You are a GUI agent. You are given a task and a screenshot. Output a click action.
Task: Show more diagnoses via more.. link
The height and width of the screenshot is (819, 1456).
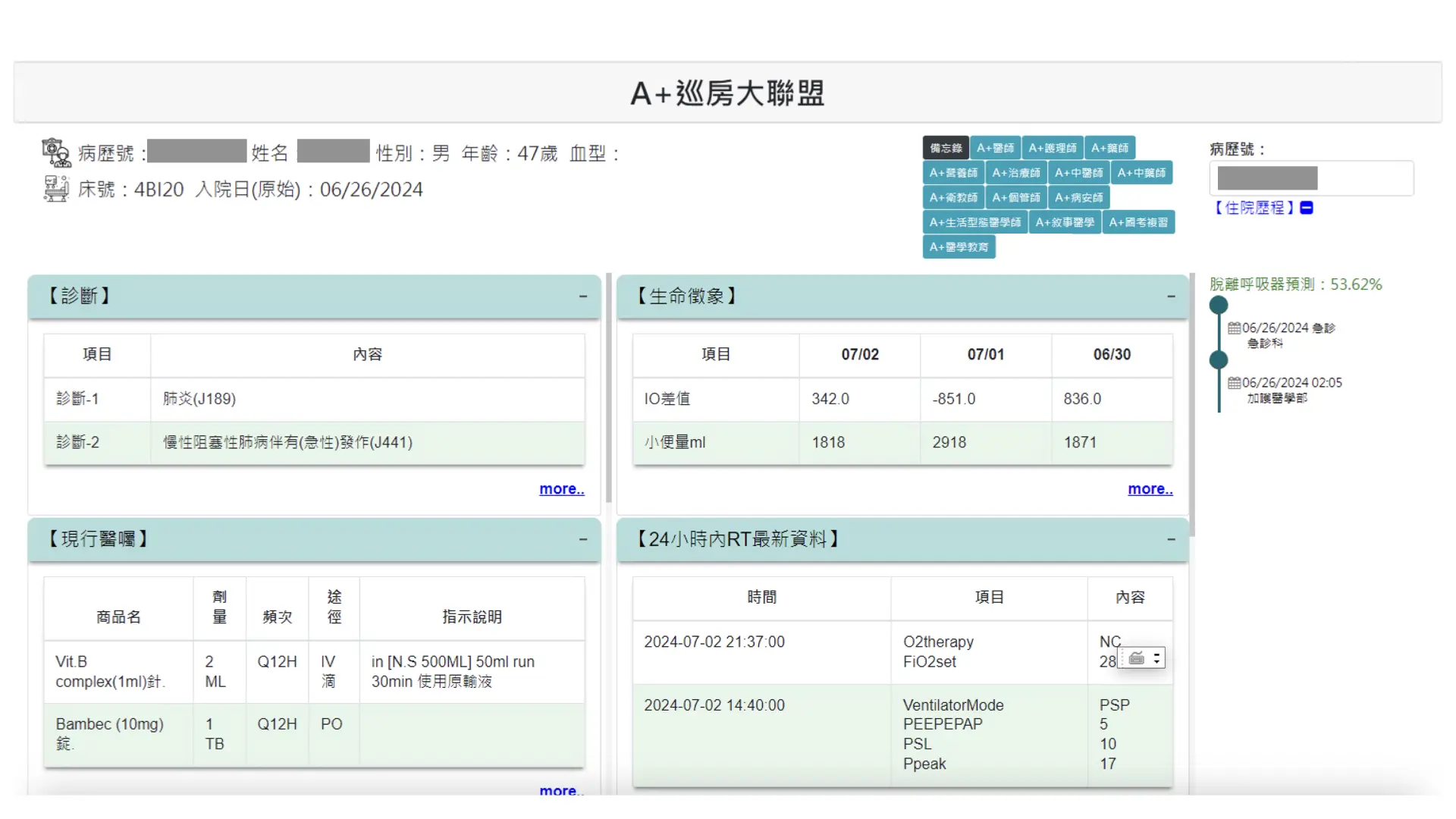562,489
